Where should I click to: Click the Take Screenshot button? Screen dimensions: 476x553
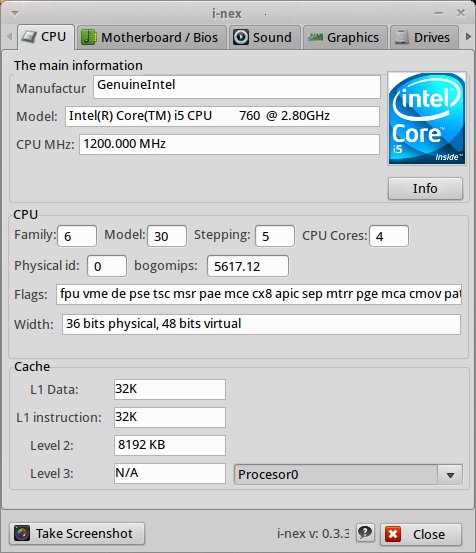(x=77, y=534)
